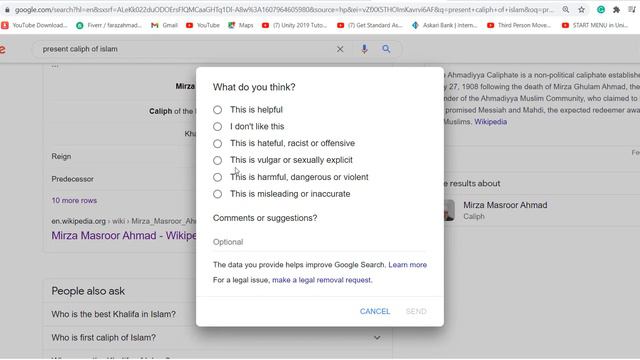Open Mirza Masroor Ahmad Wikipedia result
Screen dimensions: 640x360
(x=124, y=236)
